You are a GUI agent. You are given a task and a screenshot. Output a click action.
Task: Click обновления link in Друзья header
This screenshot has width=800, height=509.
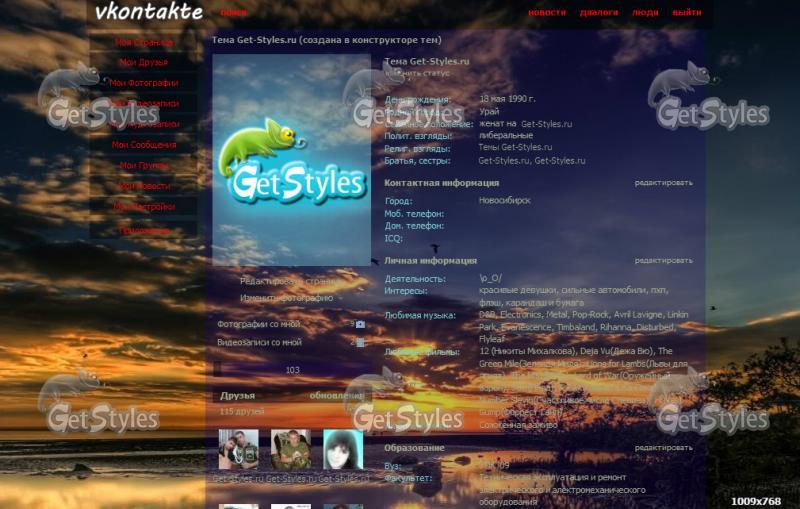click(337, 396)
